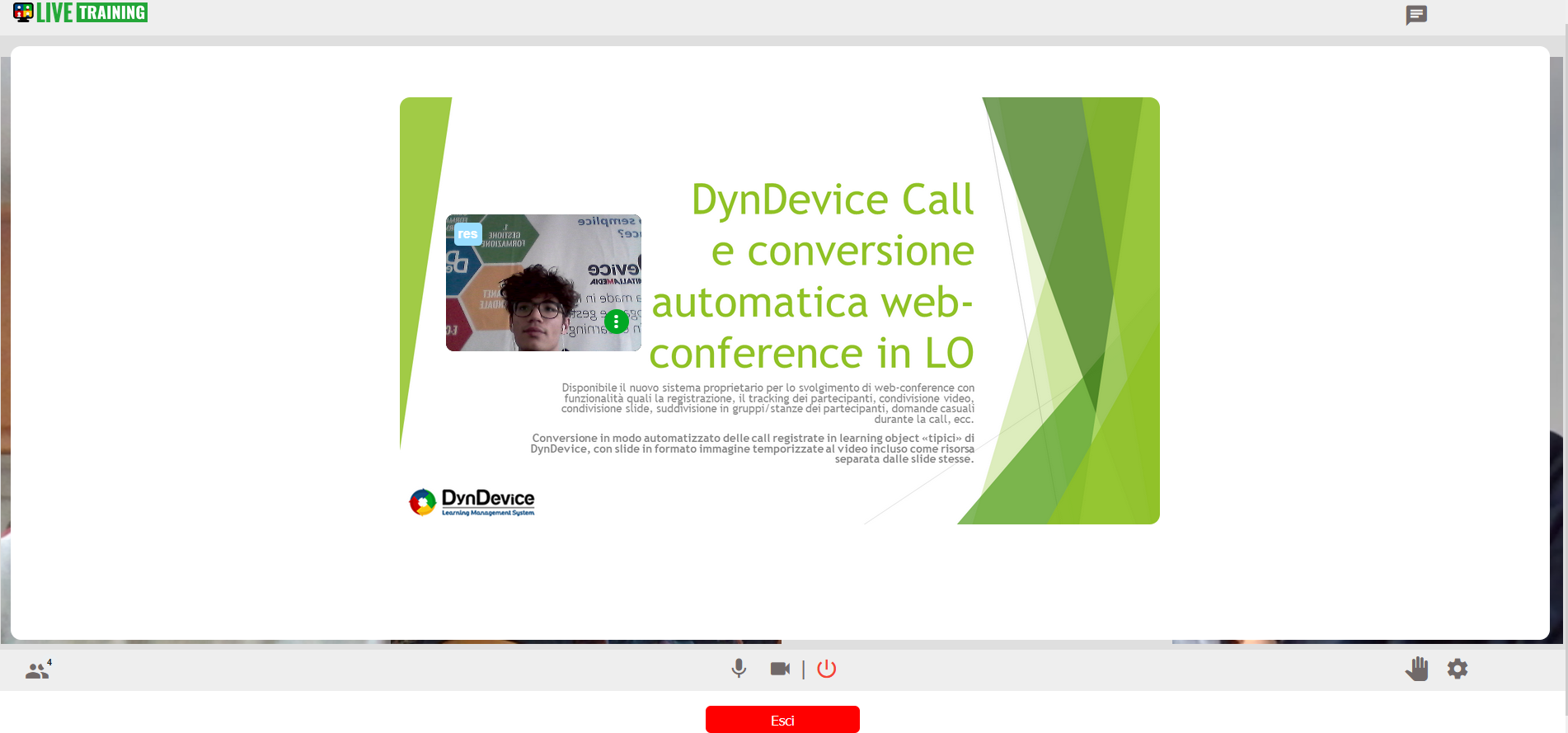This screenshot has width=1568, height=733.
Task: Mute the microphone
Action: 739,669
